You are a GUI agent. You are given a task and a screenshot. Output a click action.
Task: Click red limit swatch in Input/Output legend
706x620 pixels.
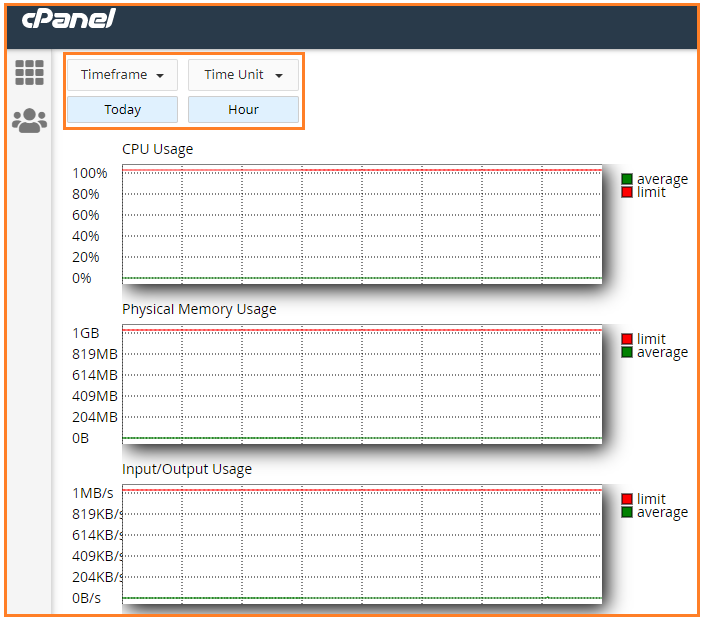click(x=627, y=499)
